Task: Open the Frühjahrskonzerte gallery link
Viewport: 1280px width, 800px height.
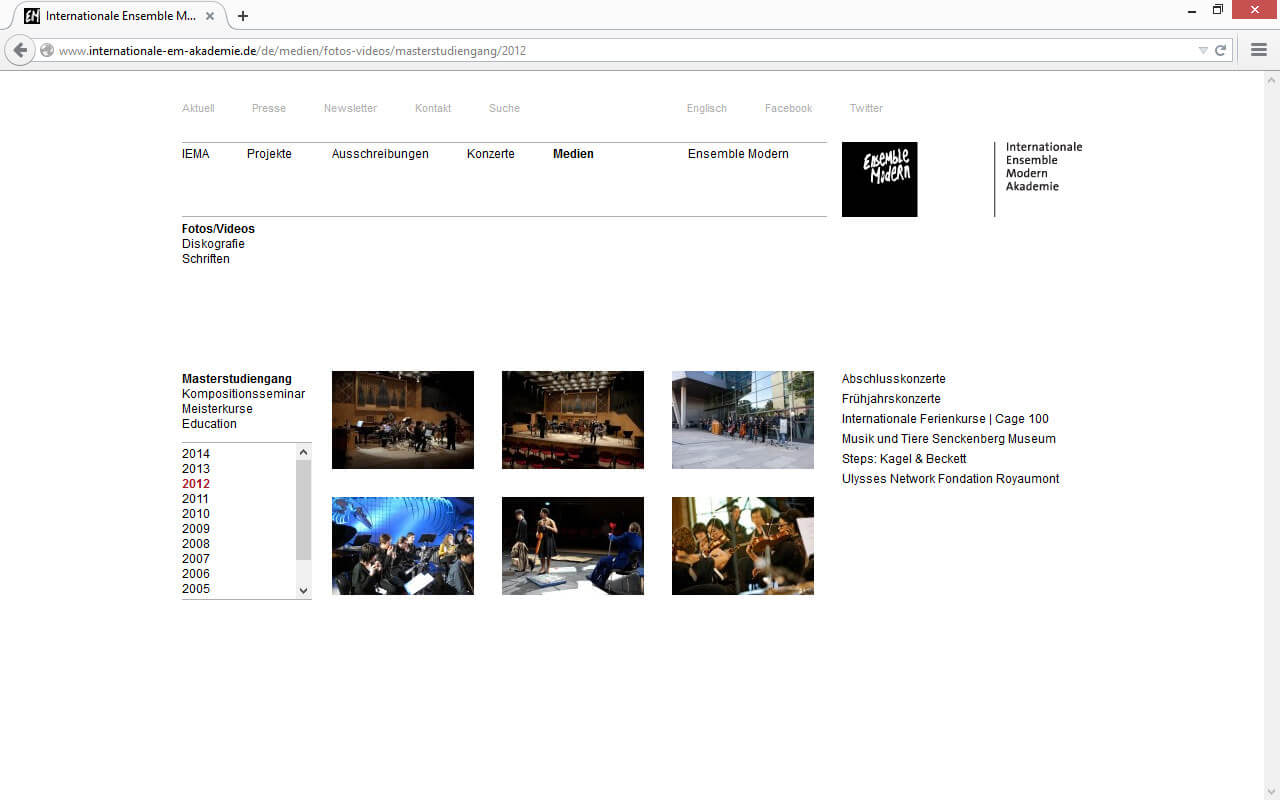Action: pyautogui.click(x=891, y=399)
